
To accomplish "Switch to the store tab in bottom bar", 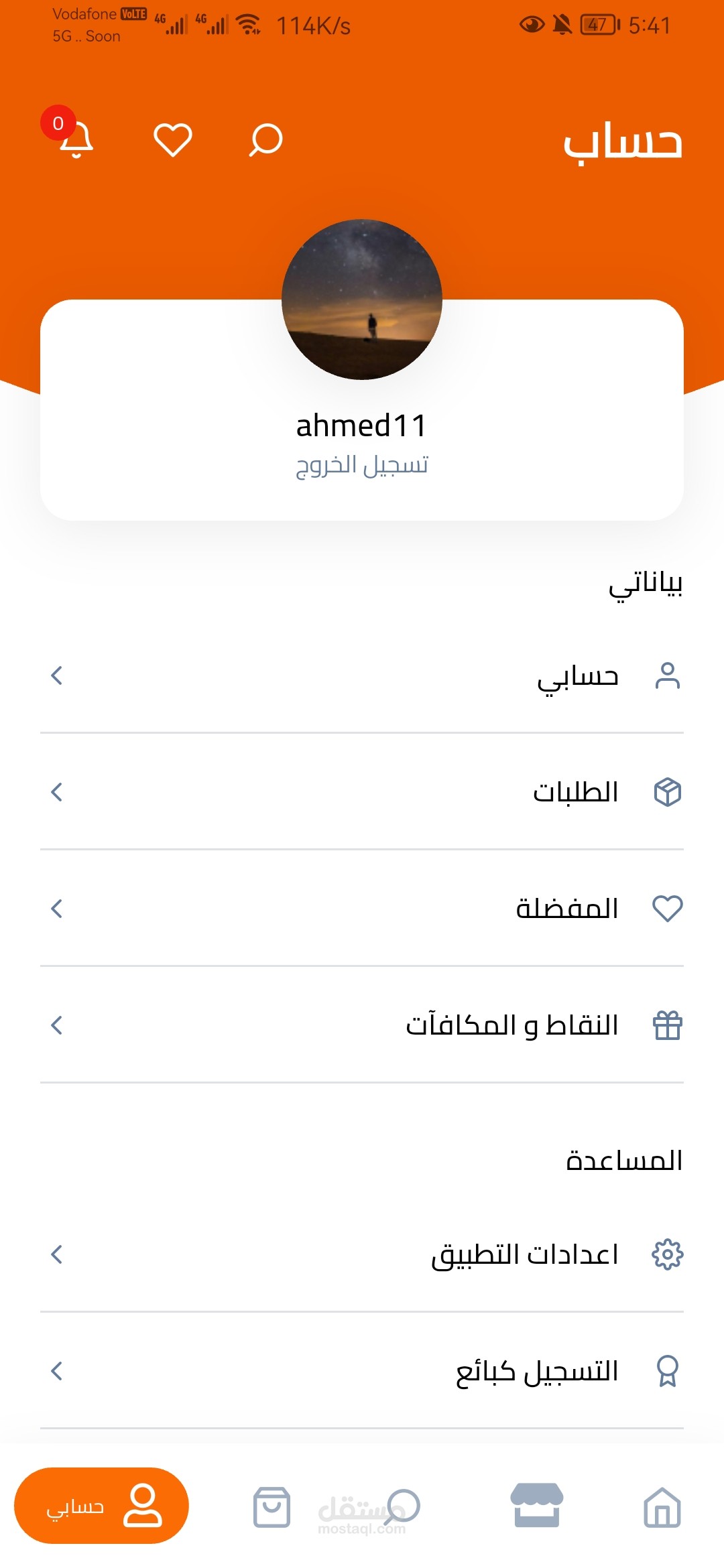I will (x=536, y=1506).
